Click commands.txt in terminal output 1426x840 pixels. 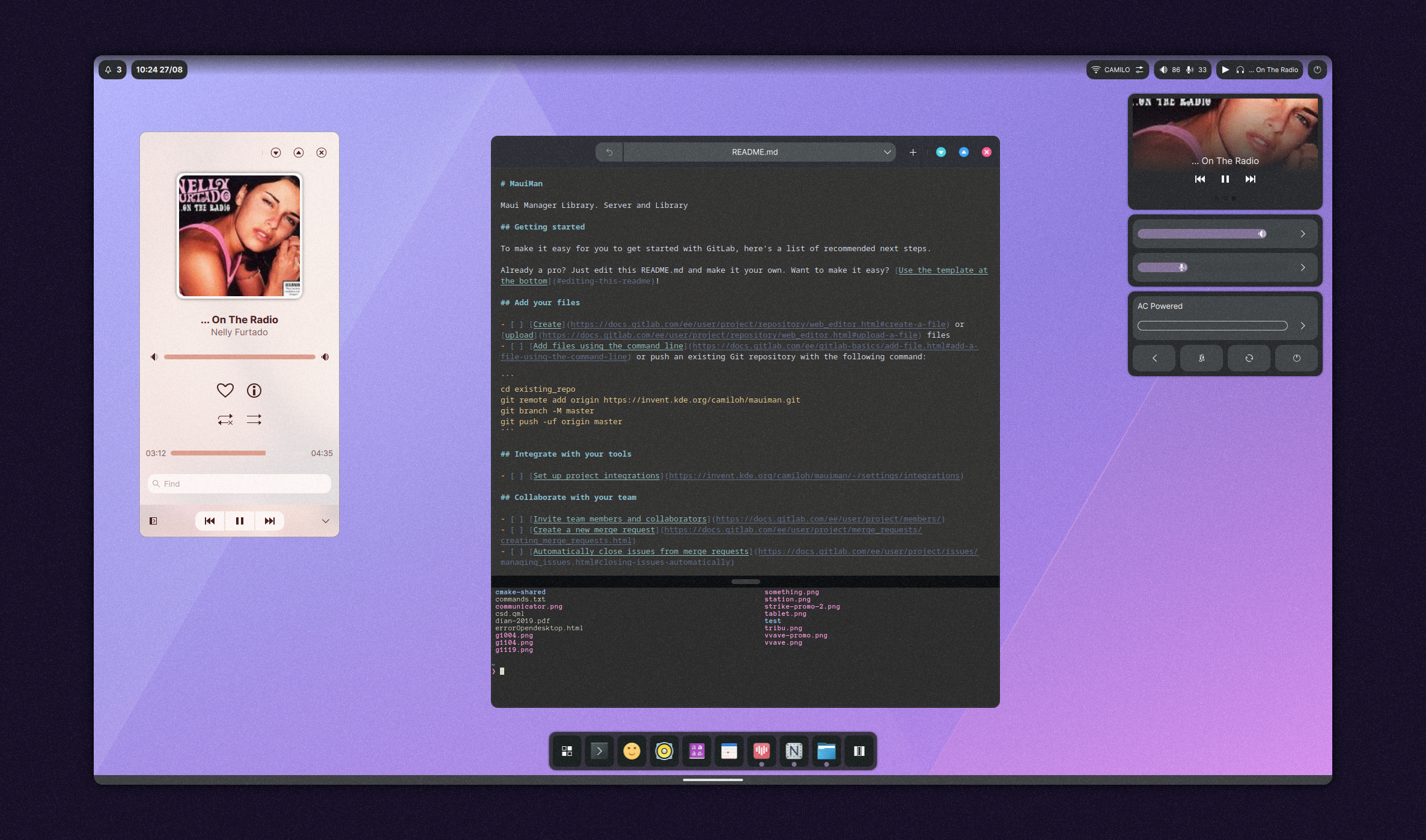coord(520,599)
